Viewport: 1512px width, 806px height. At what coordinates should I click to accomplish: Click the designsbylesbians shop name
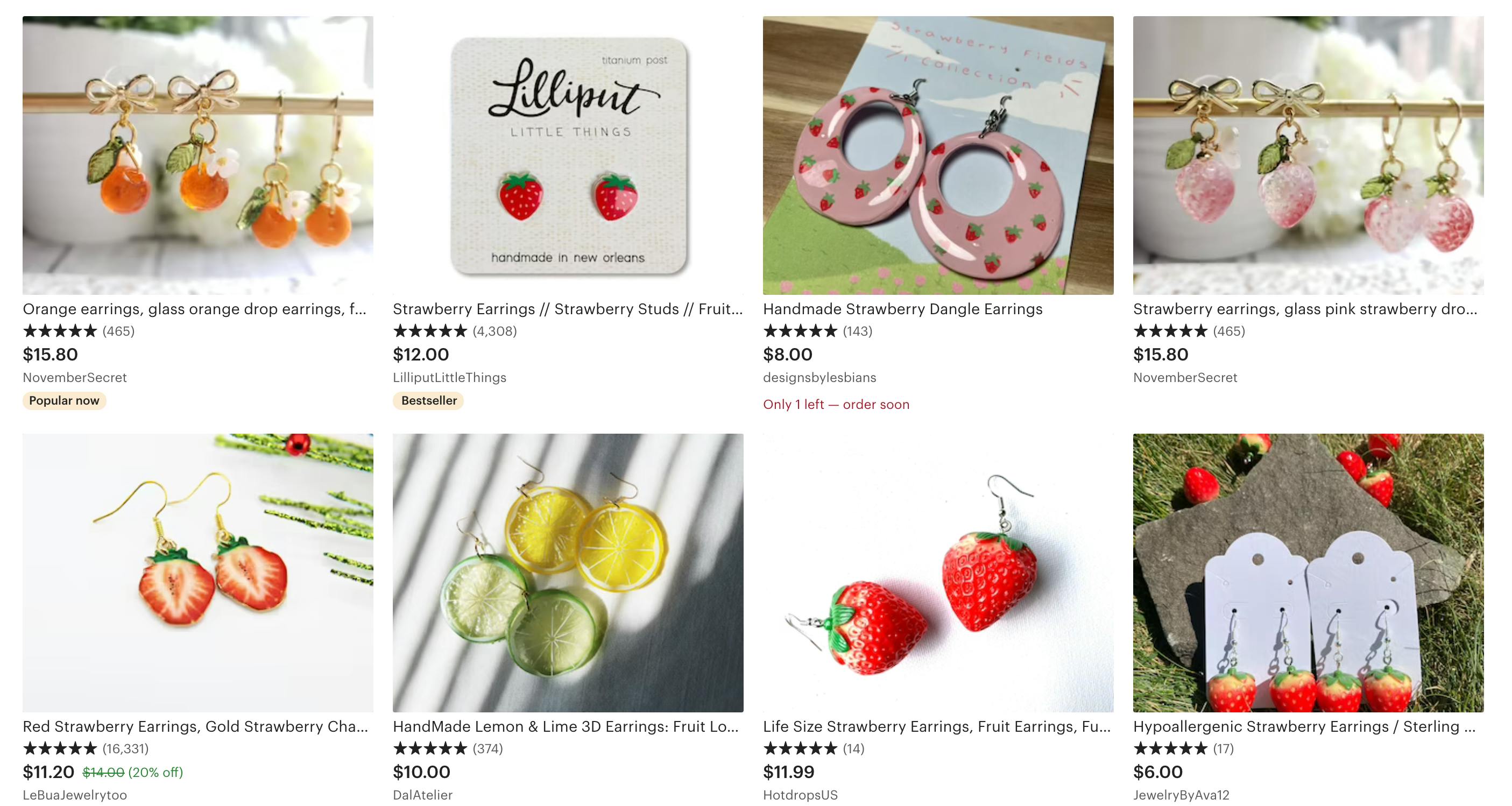(x=819, y=378)
